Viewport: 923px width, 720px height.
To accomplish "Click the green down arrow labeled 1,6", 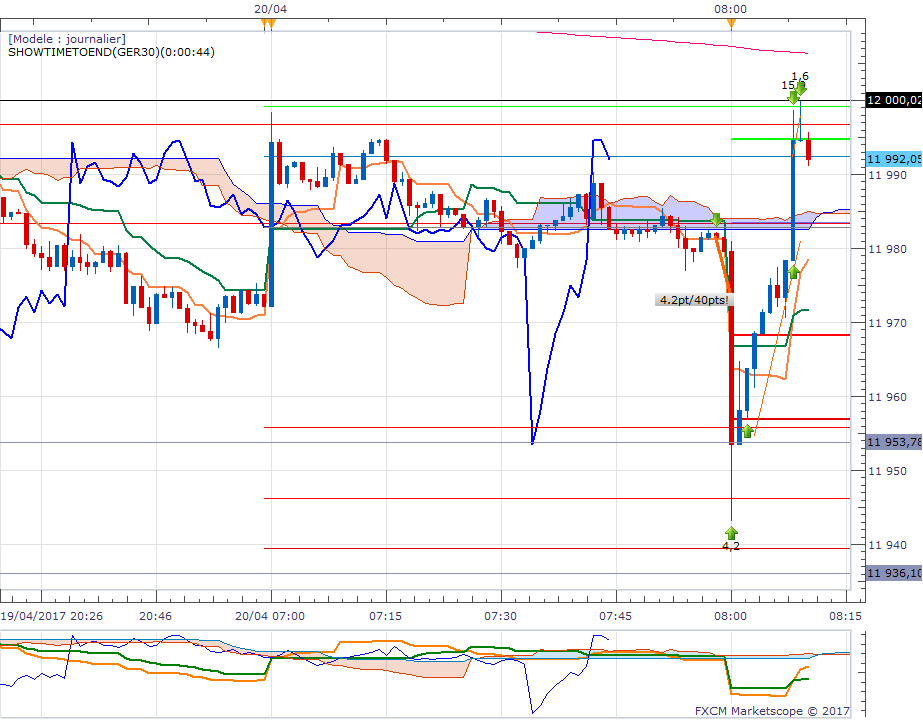I will click(801, 89).
